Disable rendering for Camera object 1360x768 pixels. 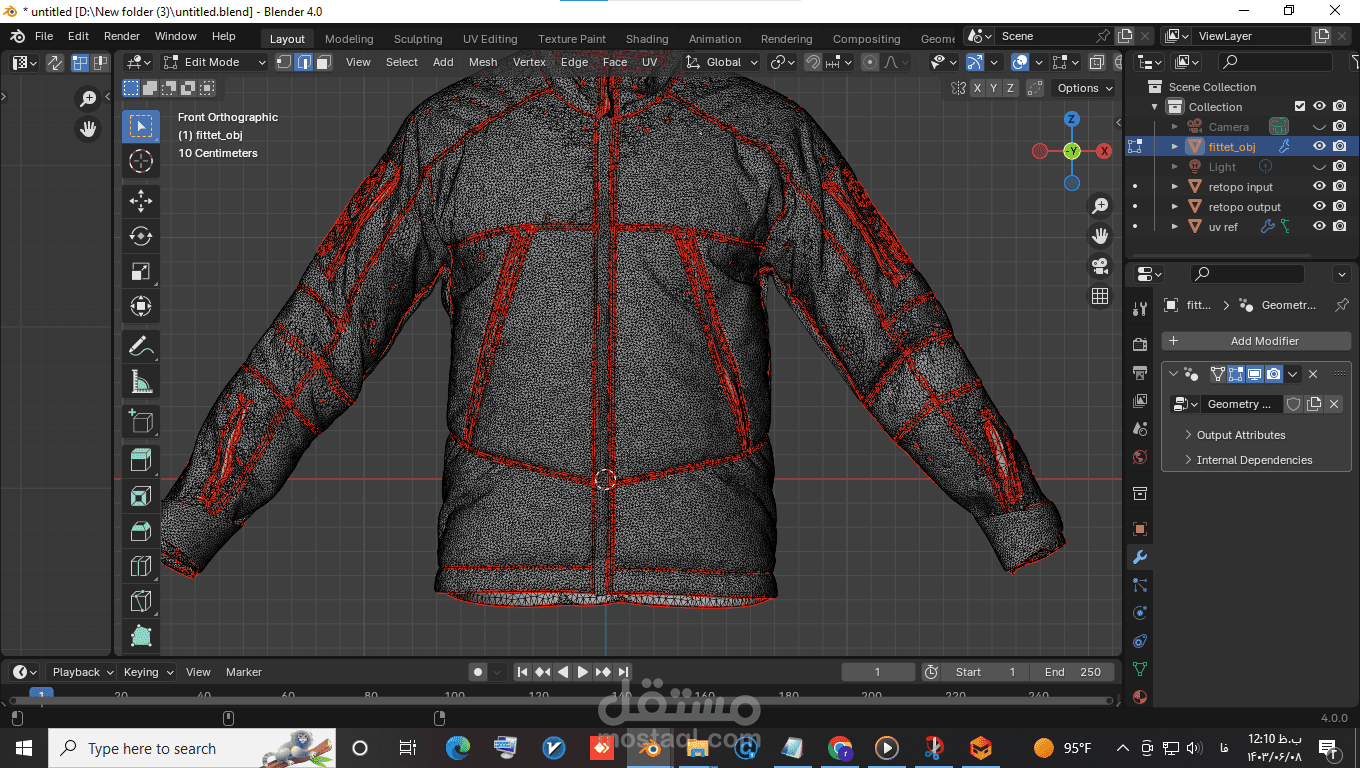pos(1339,126)
